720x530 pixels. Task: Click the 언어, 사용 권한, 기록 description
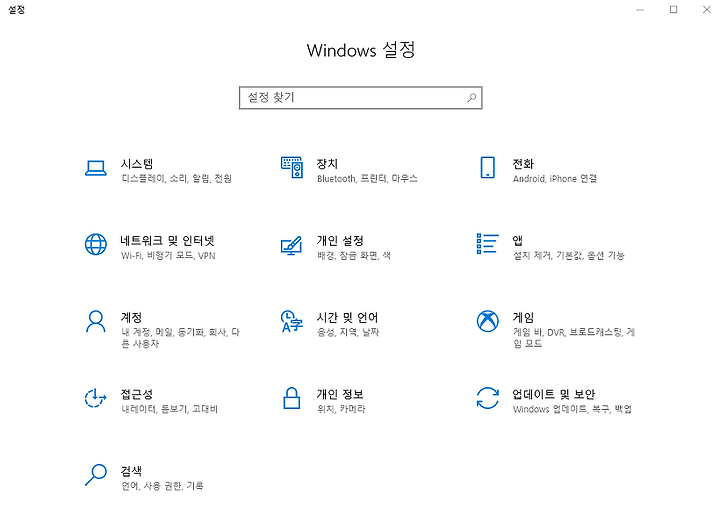tap(162, 485)
